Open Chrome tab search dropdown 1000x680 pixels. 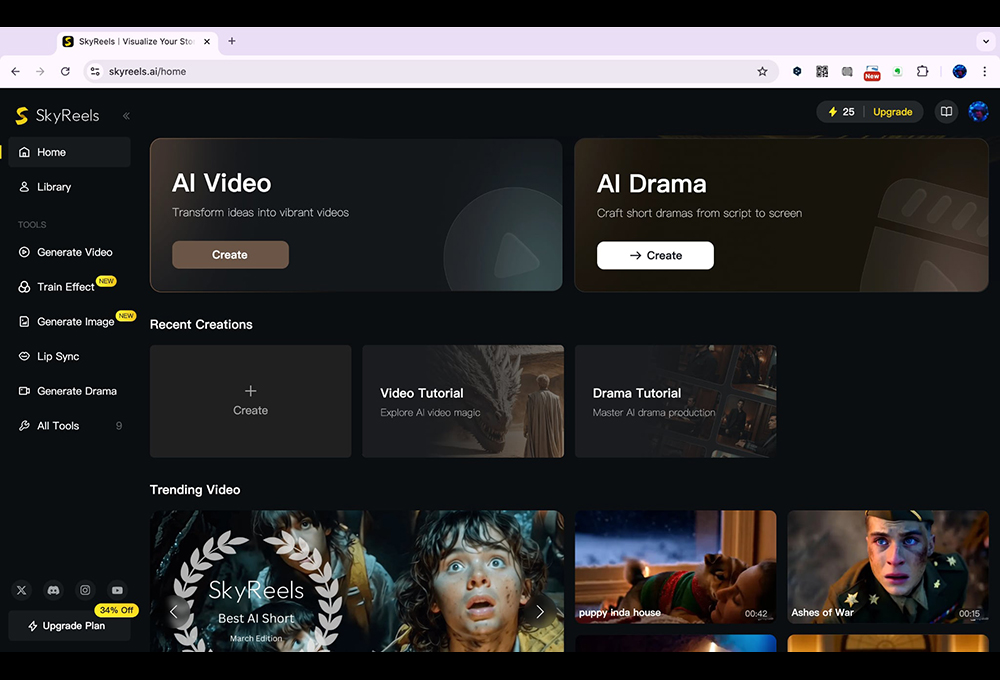pos(986,42)
